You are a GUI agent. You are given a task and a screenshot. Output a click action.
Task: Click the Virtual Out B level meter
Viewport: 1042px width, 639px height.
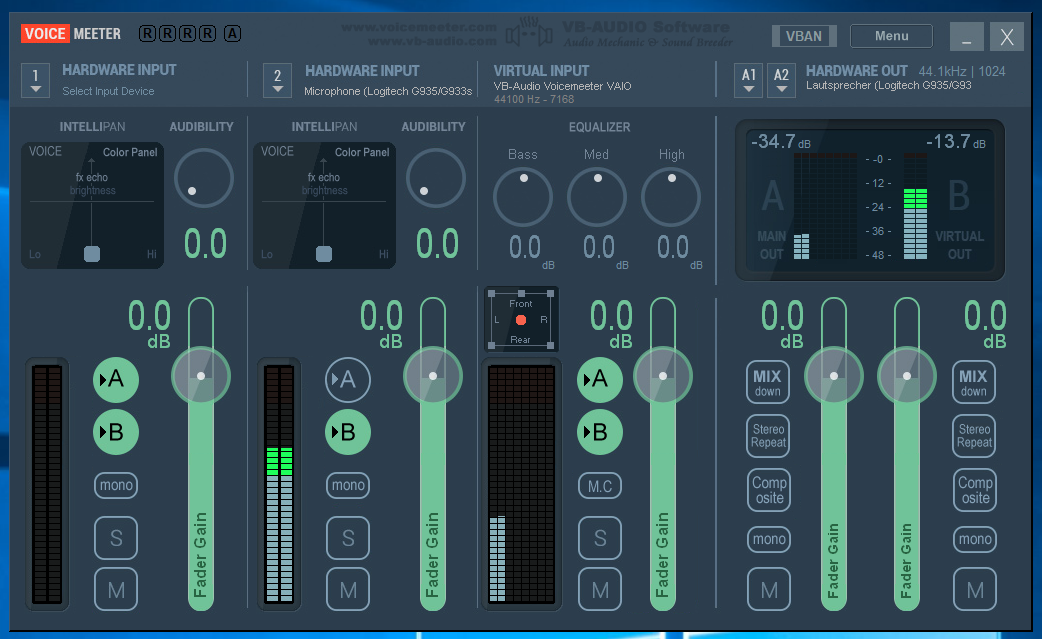pos(915,207)
